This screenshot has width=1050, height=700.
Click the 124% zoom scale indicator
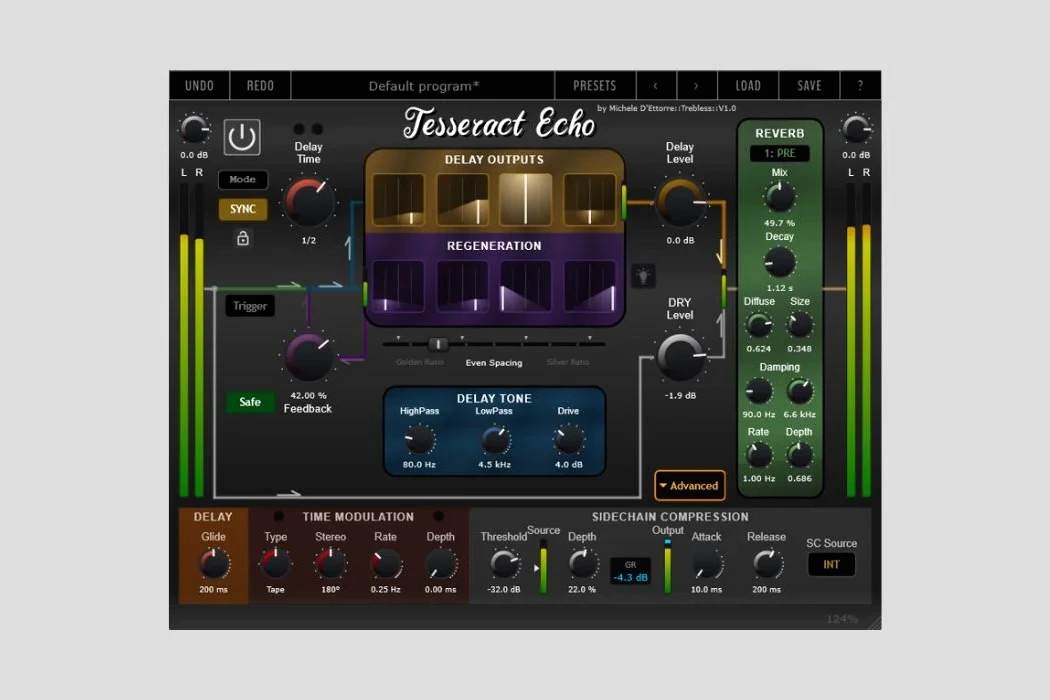click(842, 619)
